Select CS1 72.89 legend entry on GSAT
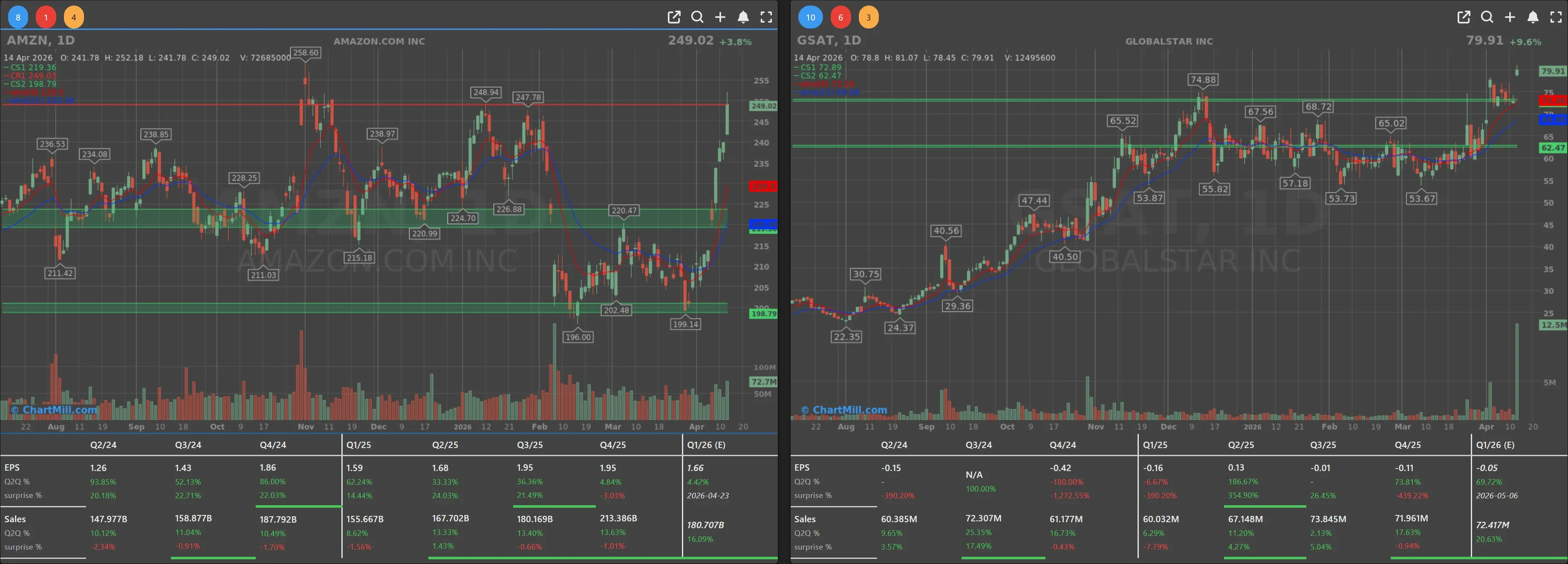1568x564 pixels. pos(817,67)
